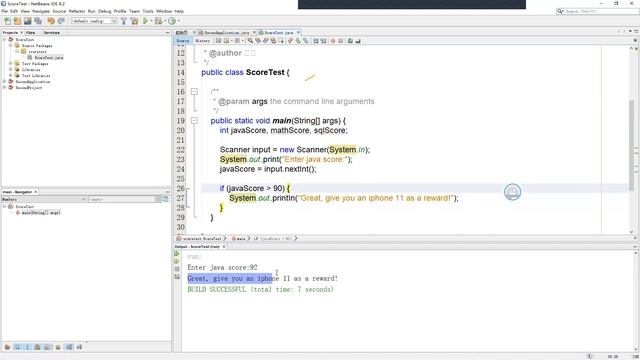Click the Open Project toolbar icon
Viewport: 640px width, 360px height.
click(28, 21)
